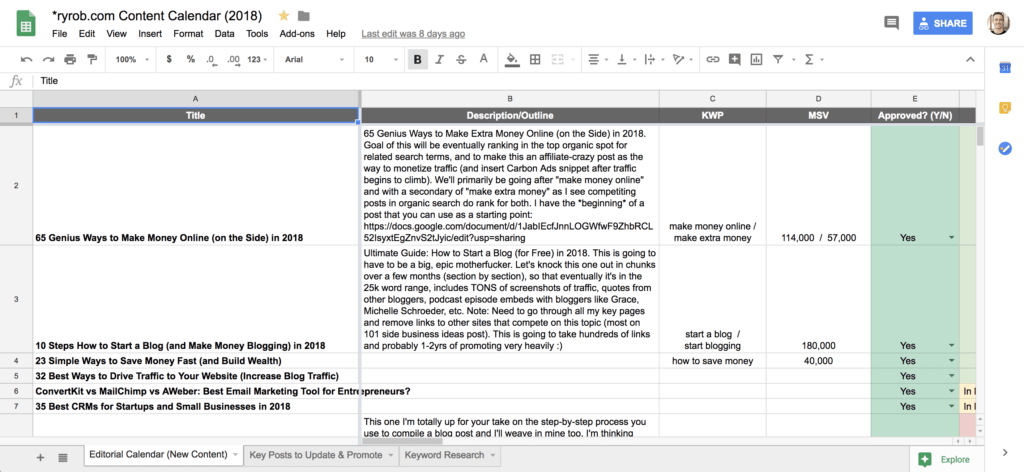Select the Paint format roller icon
1024x472 pixels.
point(91,59)
